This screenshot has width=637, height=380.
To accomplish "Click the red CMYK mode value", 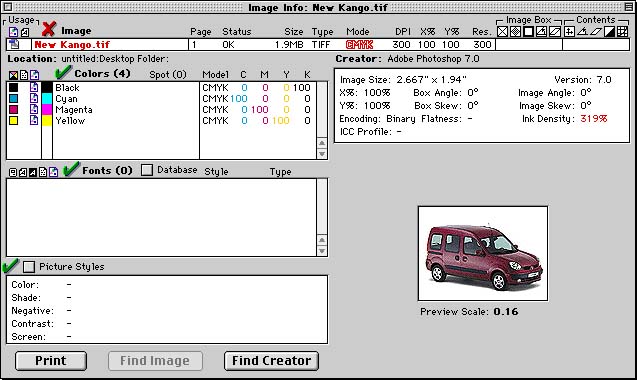I will 360,45.
